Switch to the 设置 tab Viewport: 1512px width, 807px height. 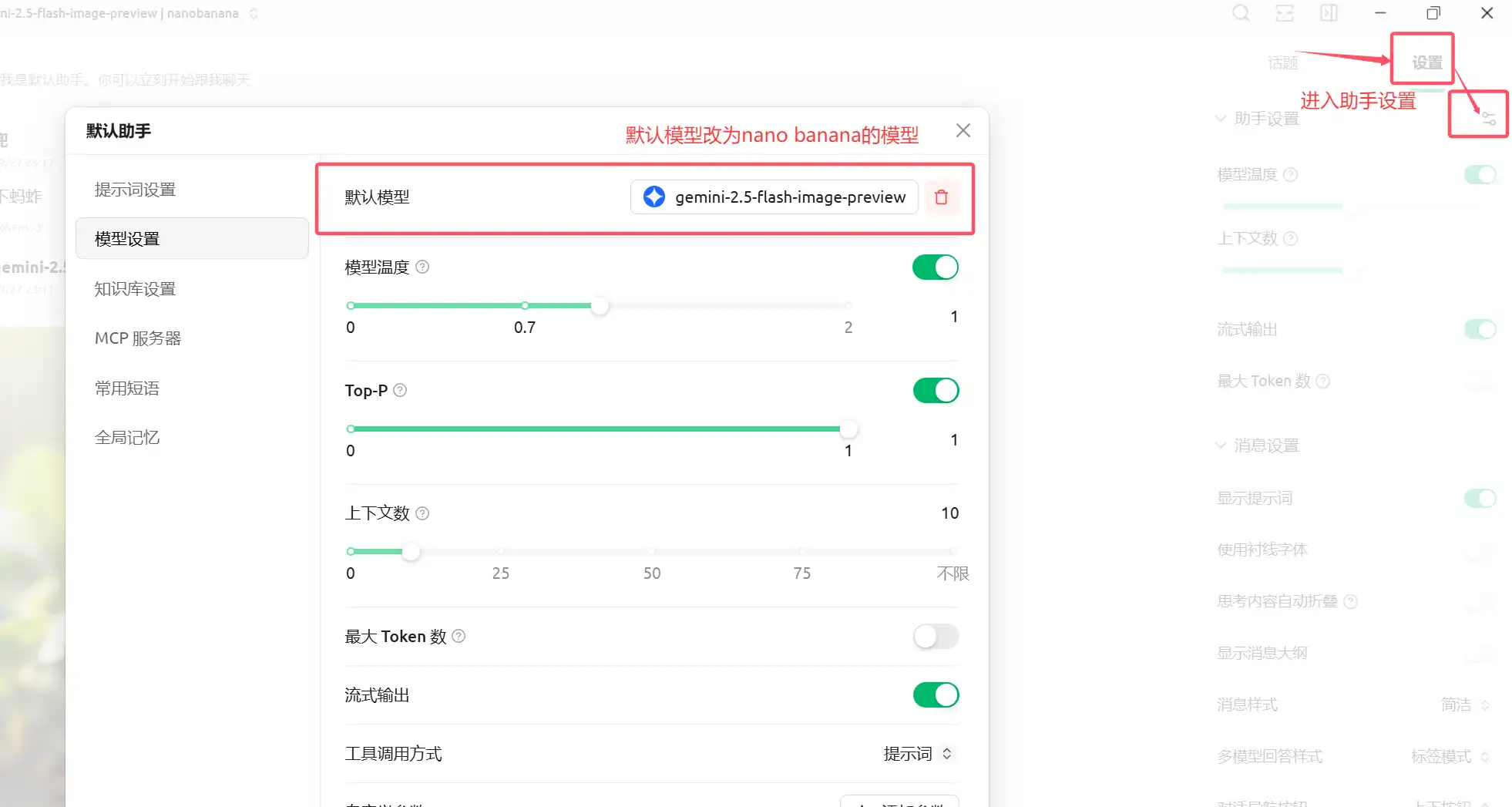point(1426,62)
